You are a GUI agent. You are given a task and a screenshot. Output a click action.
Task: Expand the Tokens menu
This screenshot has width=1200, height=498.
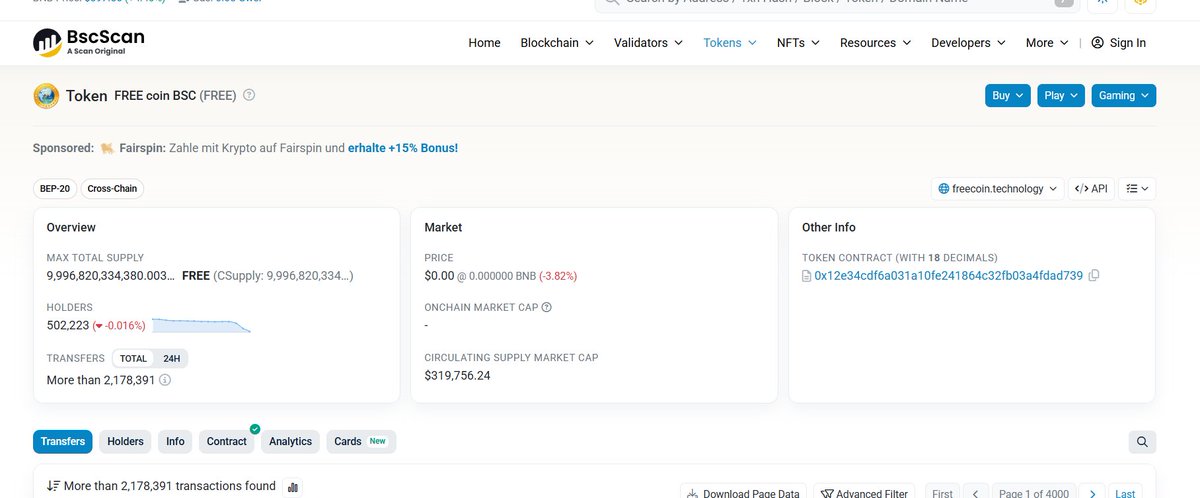[x=730, y=43]
